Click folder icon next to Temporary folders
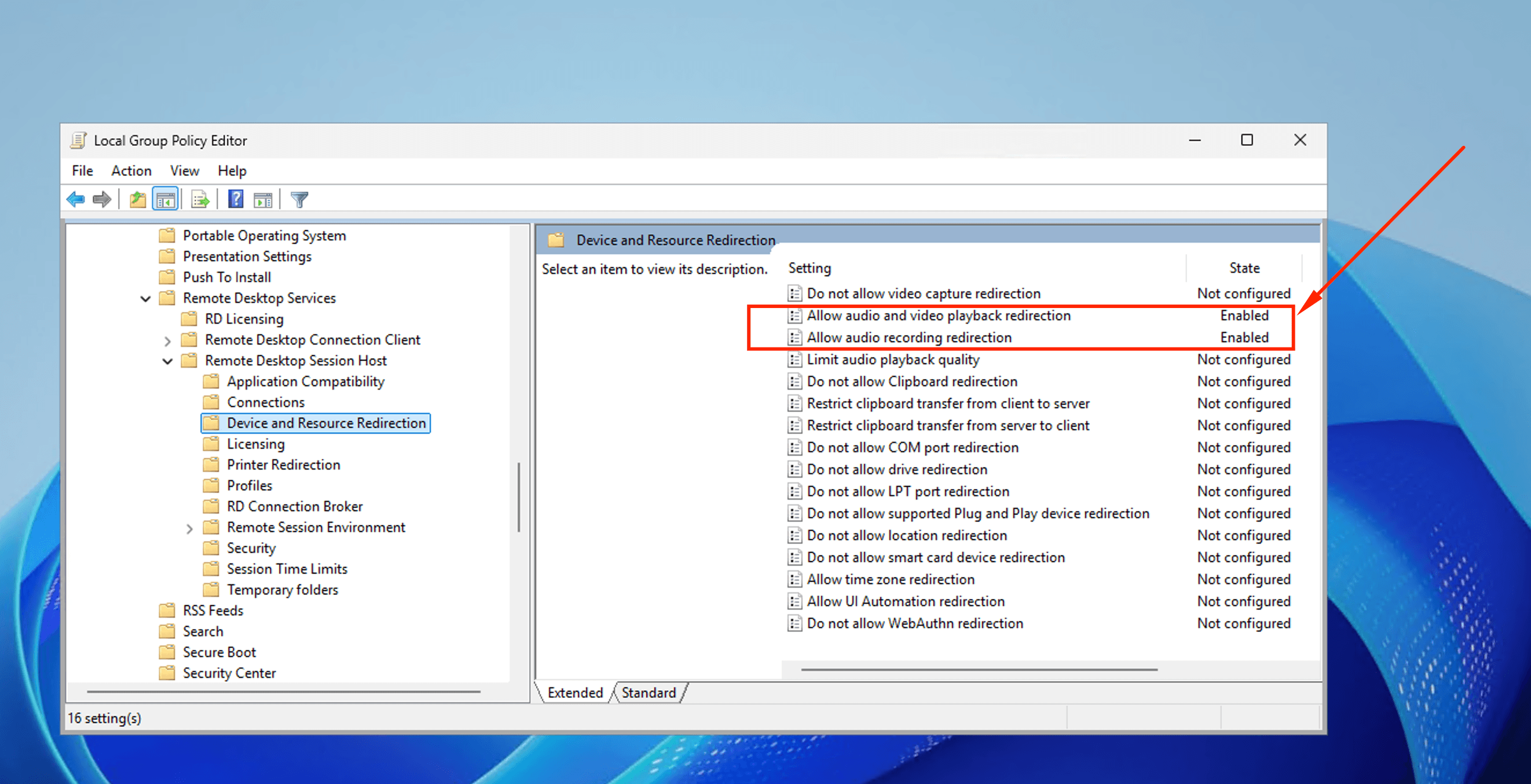Image resolution: width=1531 pixels, height=784 pixels. pyautogui.click(x=211, y=589)
